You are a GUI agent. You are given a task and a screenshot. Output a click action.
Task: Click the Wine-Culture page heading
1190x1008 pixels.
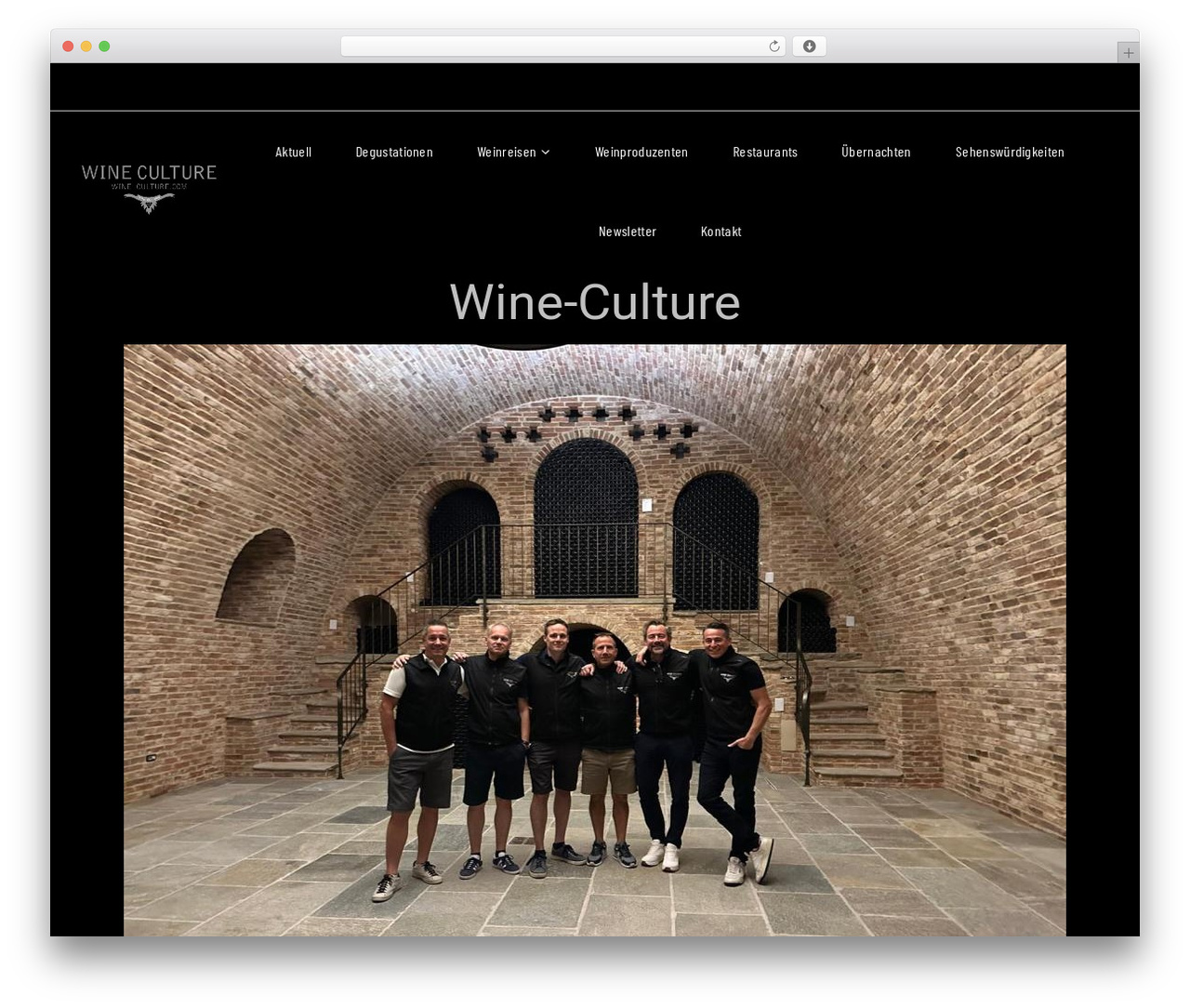(595, 302)
